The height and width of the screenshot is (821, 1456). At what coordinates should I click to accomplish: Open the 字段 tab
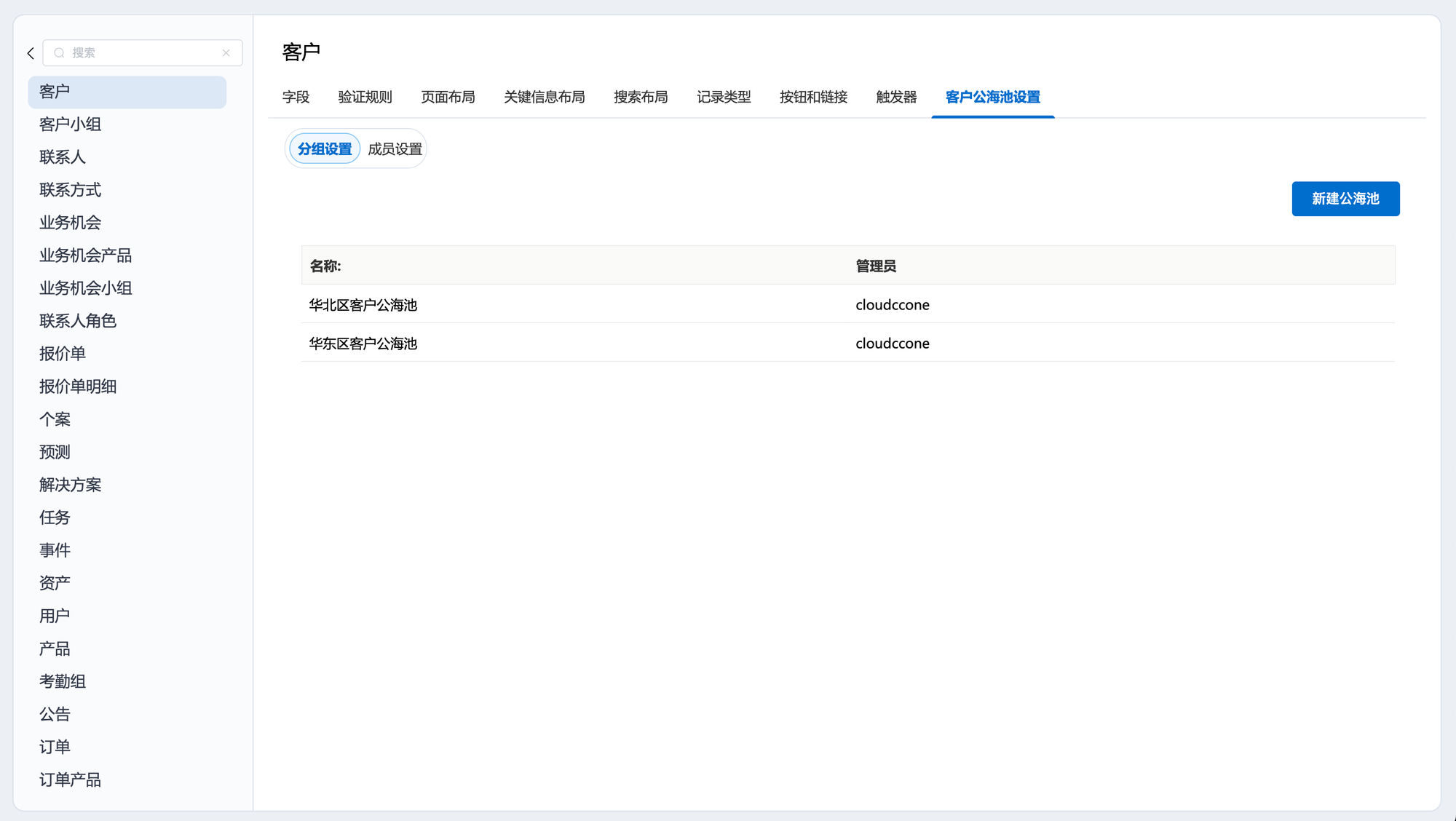[x=296, y=97]
